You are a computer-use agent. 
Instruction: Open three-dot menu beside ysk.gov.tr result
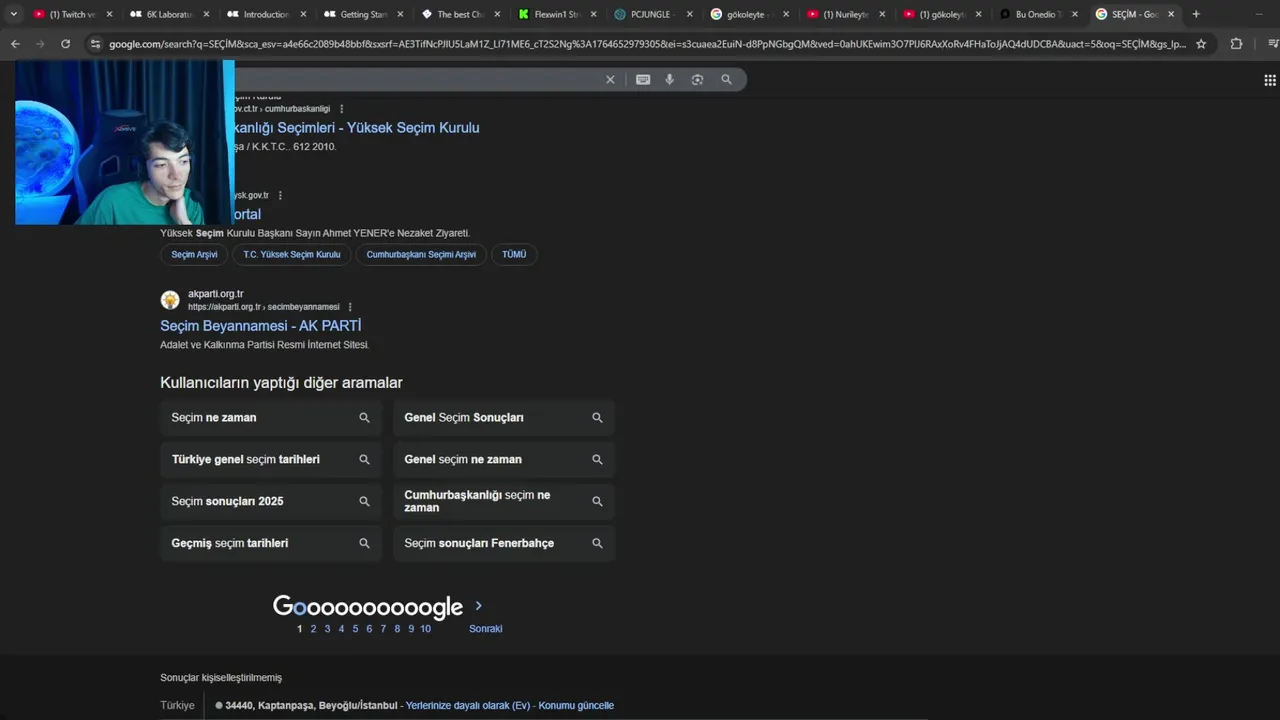pos(280,196)
